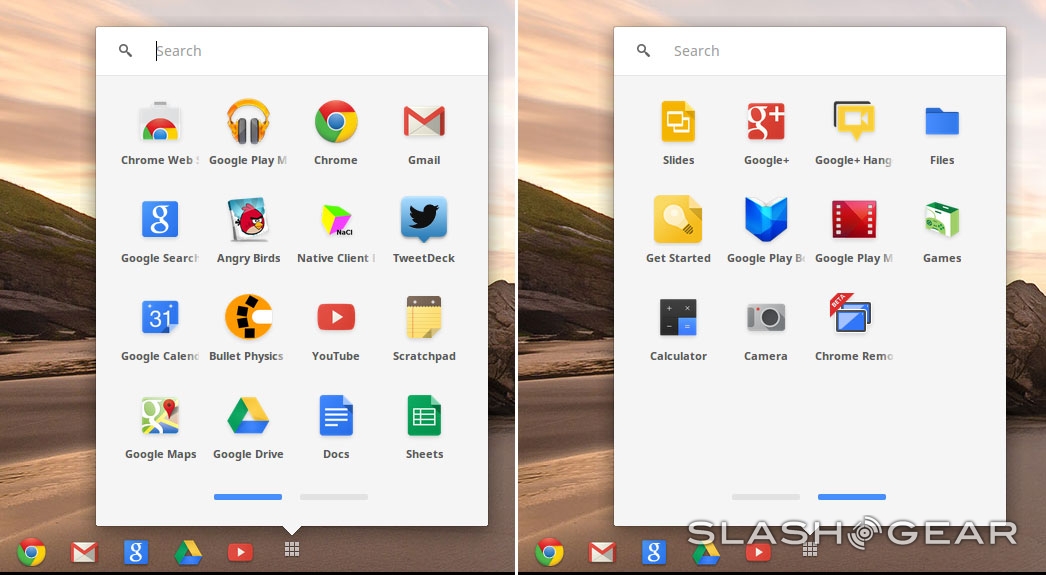
Task: Open the Files app
Action: pos(942,124)
